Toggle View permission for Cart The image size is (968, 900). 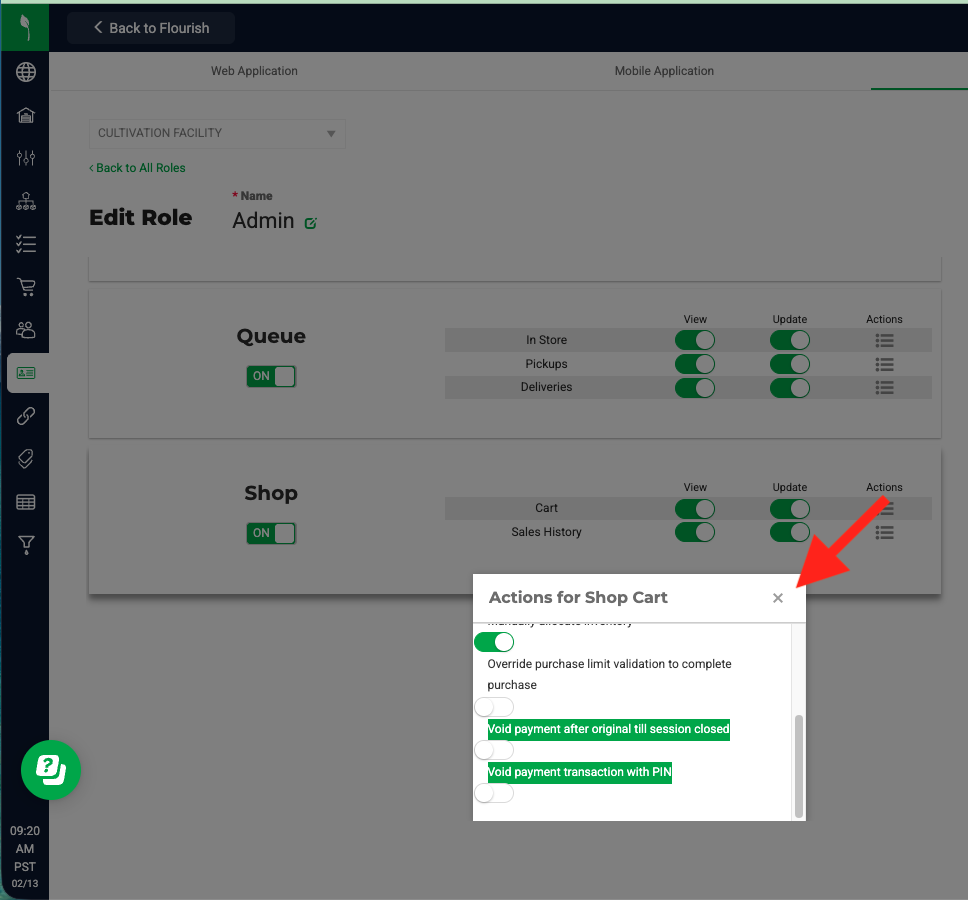tap(695, 509)
